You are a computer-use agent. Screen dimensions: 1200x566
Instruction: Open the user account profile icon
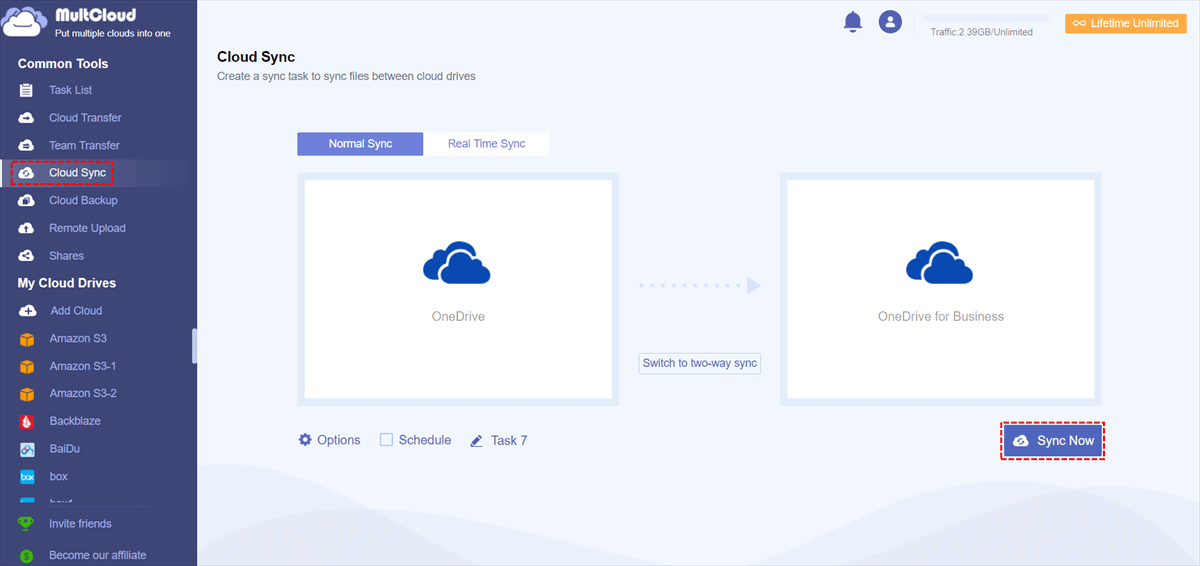click(x=890, y=22)
